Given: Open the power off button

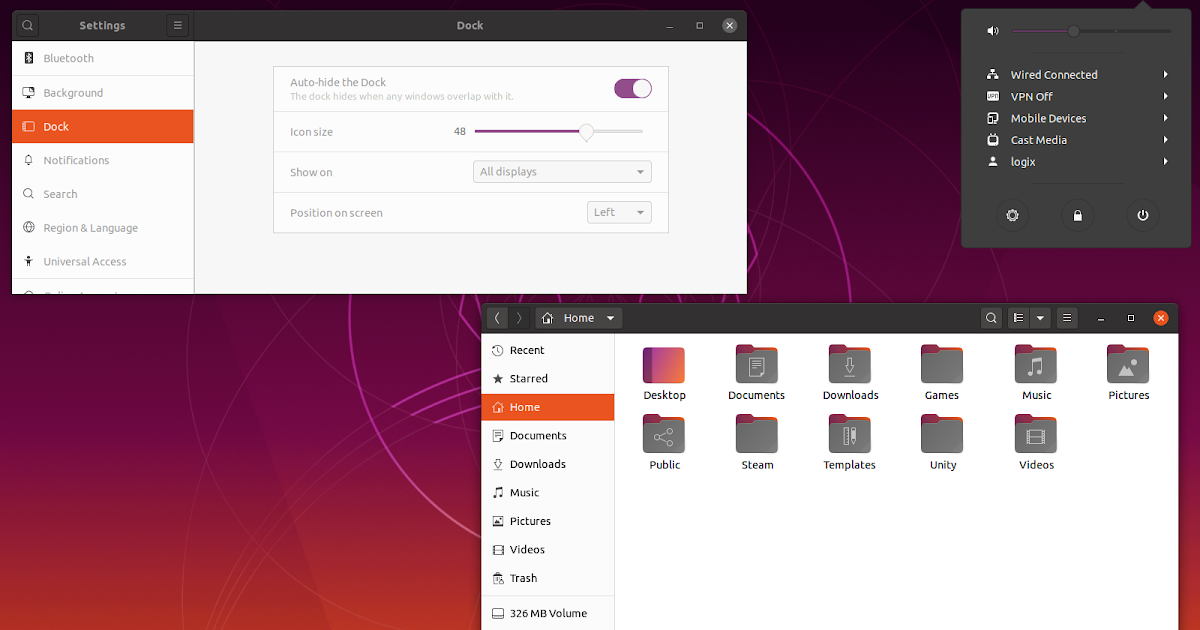Looking at the screenshot, I should coord(1142,215).
